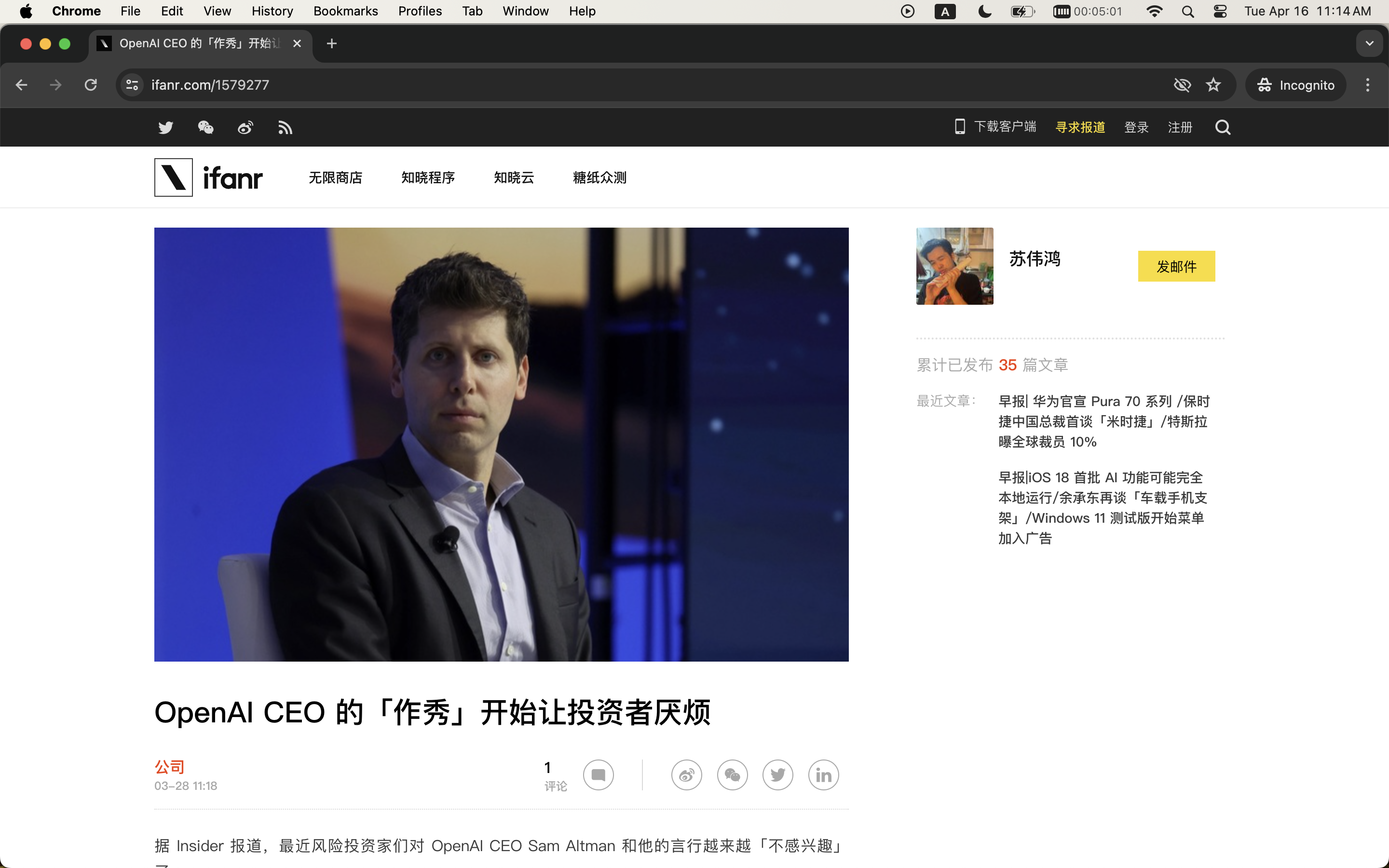Image resolution: width=1389 pixels, height=868 pixels.
Task: Click the article hero image
Action: tap(501, 444)
